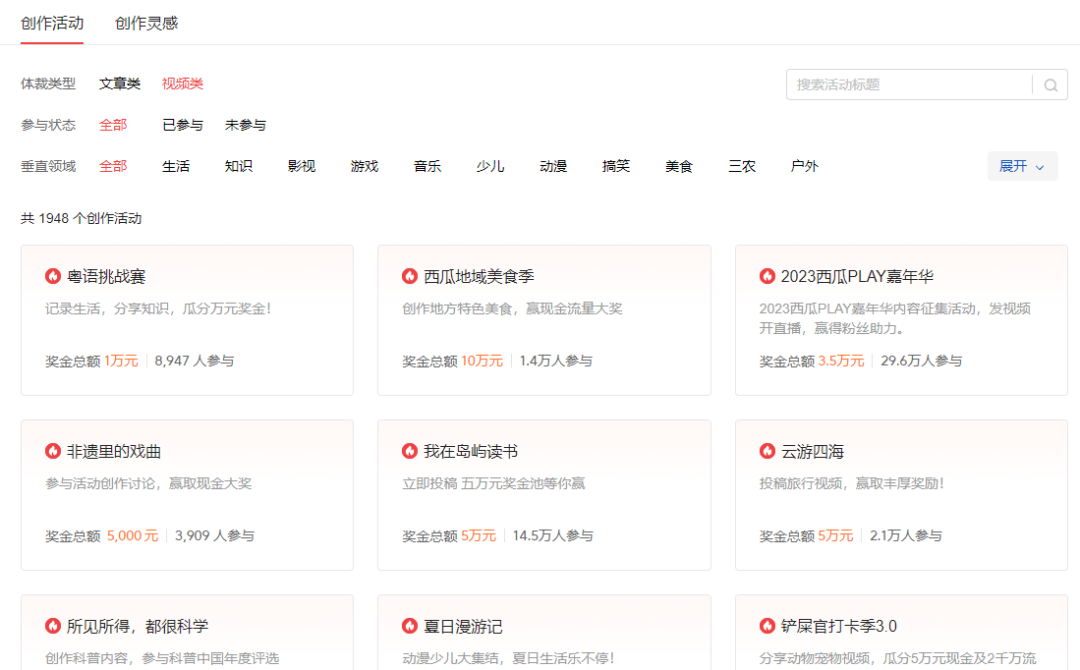Click flame icon beside 西瓜地域美食季
1080x670 pixels.
click(x=410, y=276)
